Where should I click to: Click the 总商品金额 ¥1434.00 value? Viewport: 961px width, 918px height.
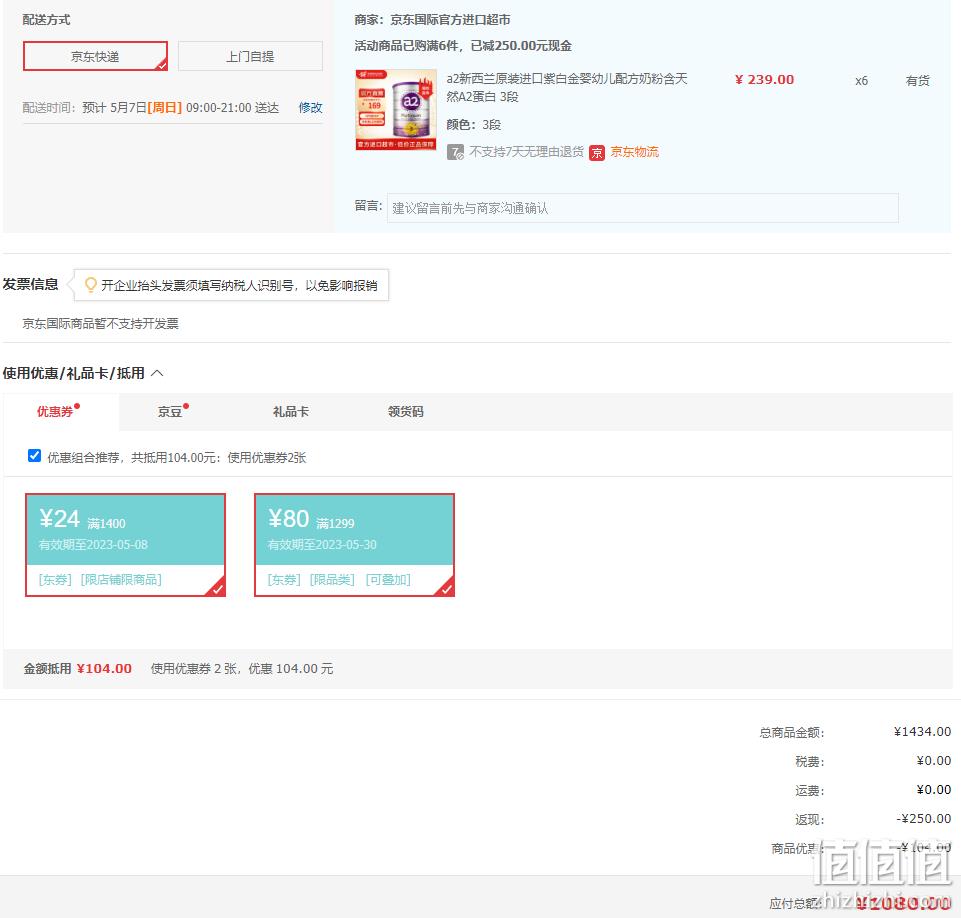click(x=922, y=732)
